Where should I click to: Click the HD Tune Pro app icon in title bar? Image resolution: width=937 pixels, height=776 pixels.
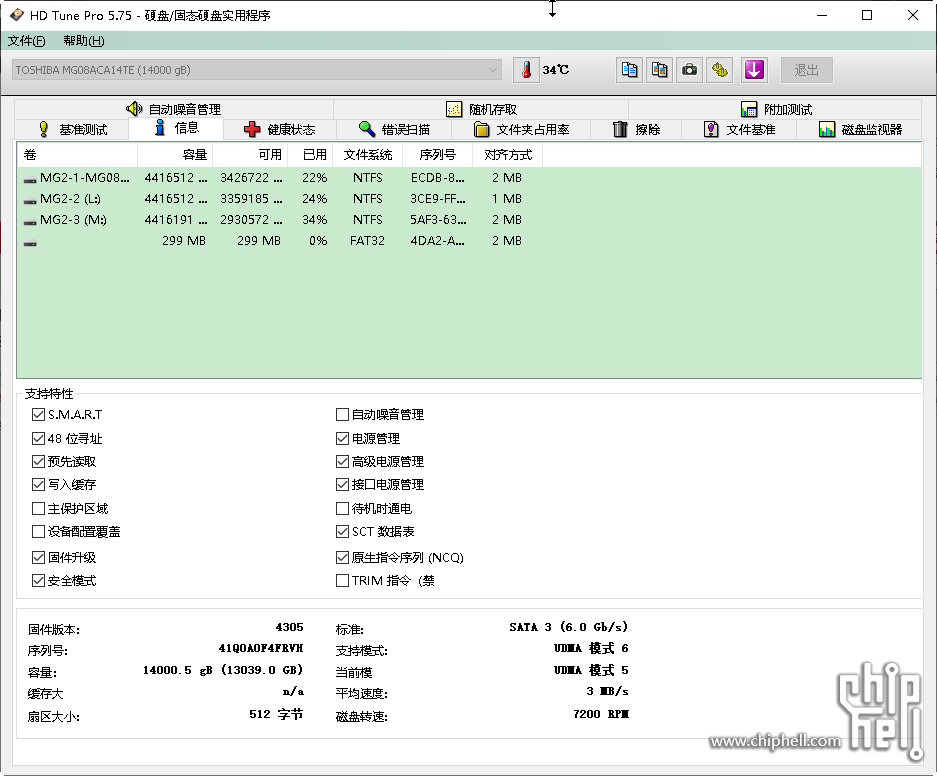tap(17, 15)
